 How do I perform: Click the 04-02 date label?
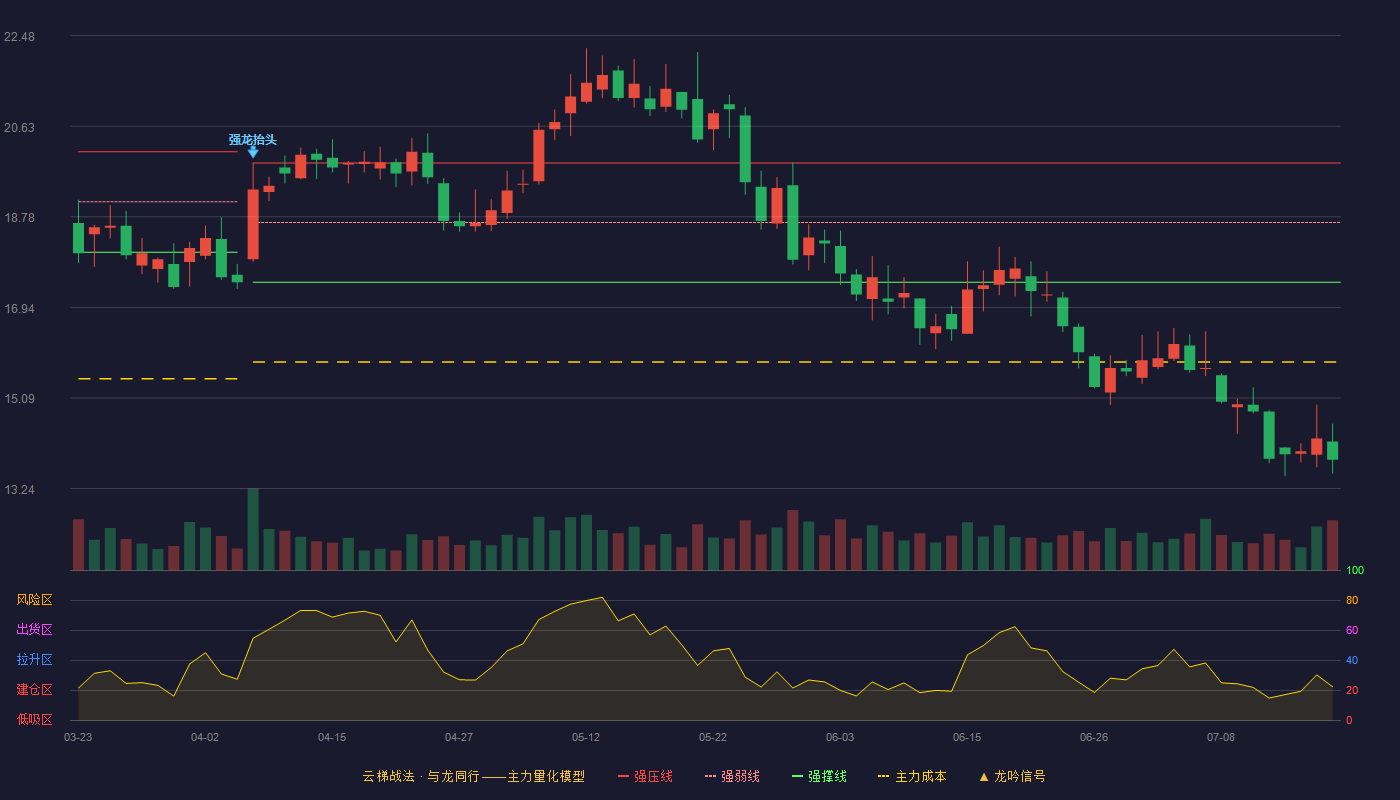pyautogui.click(x=205, y=737)
